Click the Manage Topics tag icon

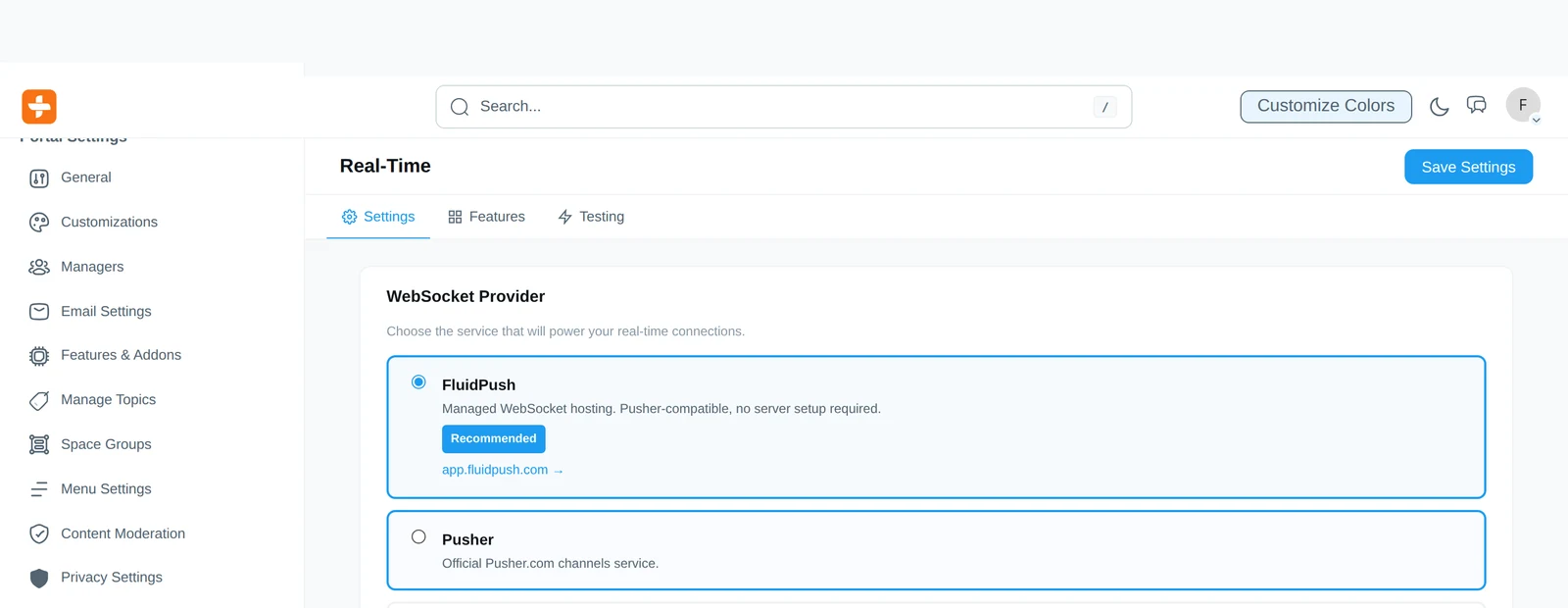(x=39, y=400)
